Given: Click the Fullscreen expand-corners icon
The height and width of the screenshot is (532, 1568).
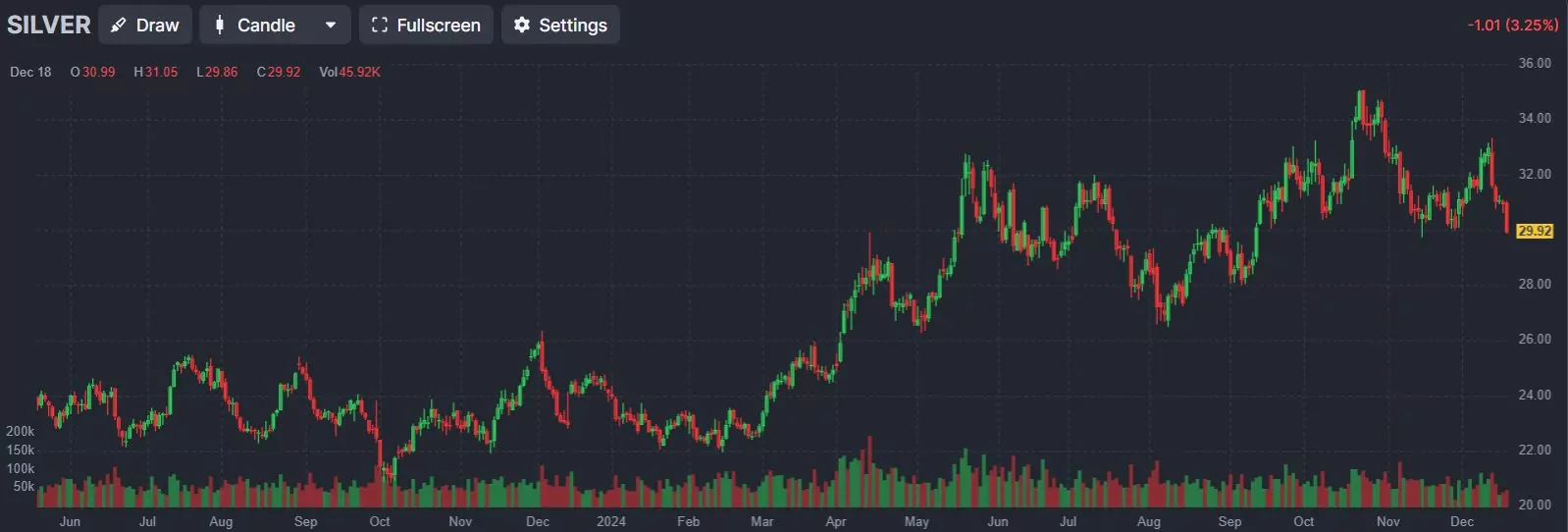Looking at the screenshot, I should 380,26.
